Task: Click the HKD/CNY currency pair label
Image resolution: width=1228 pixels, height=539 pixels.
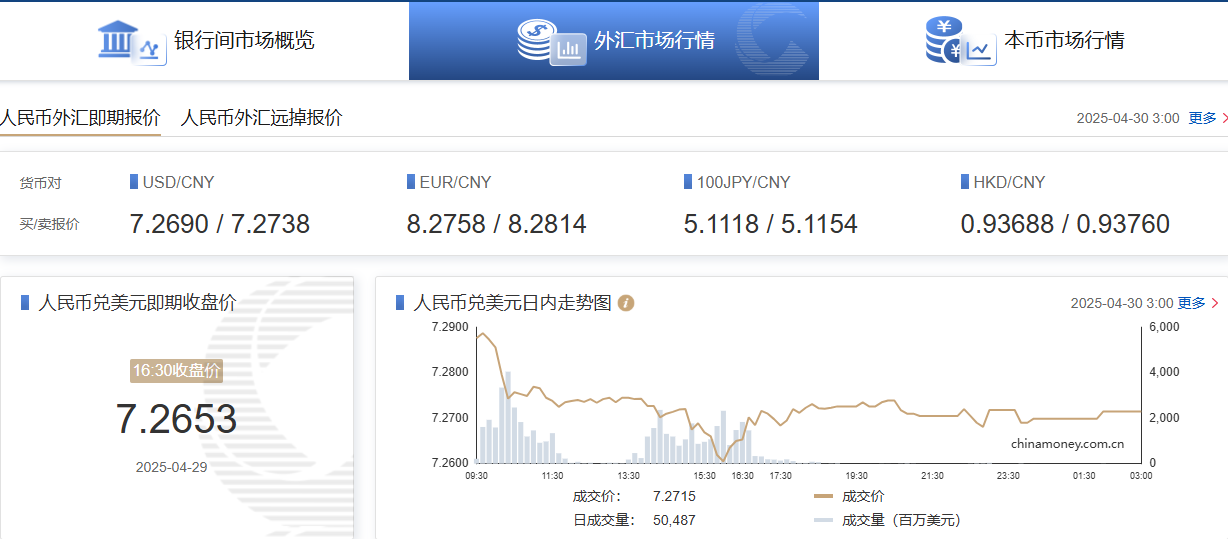Action: (1009, 182)
